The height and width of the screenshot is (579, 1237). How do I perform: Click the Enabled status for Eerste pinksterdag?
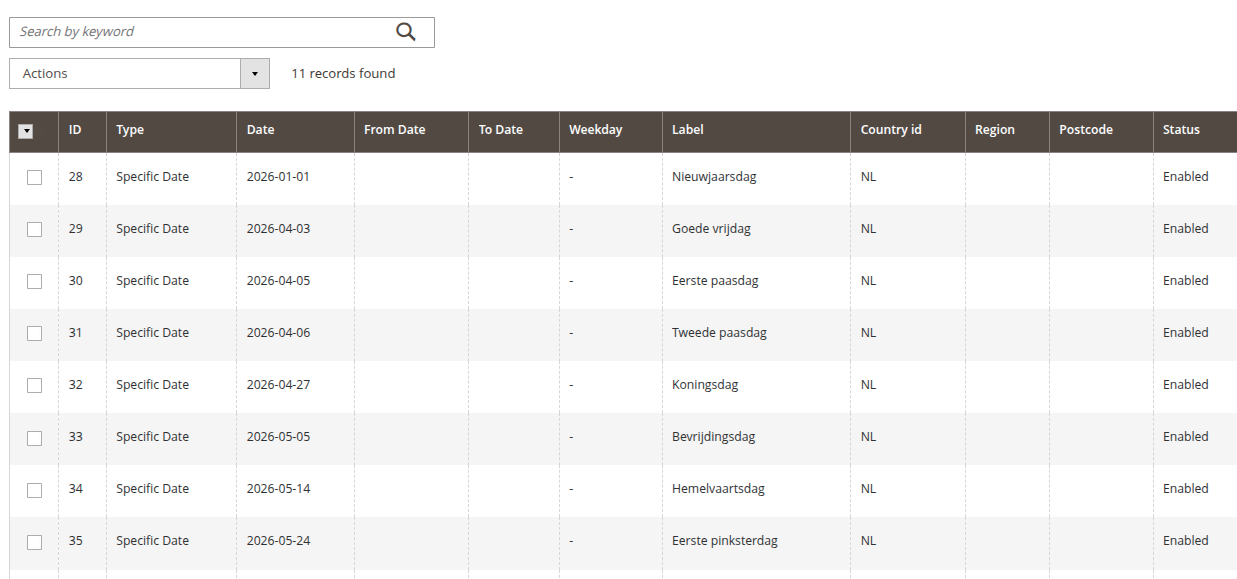(1185, 541)
